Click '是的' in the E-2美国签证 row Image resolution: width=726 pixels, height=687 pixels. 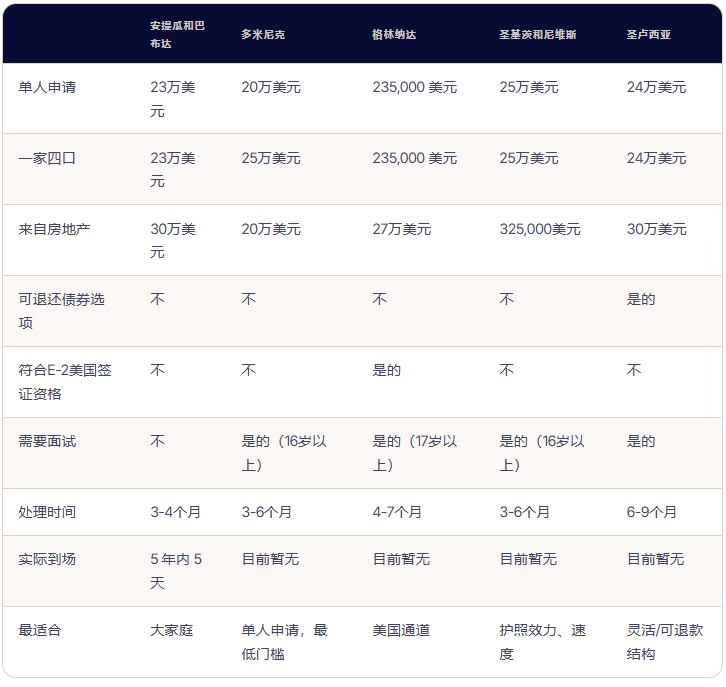pyautogui.click(x=387, y=370)
